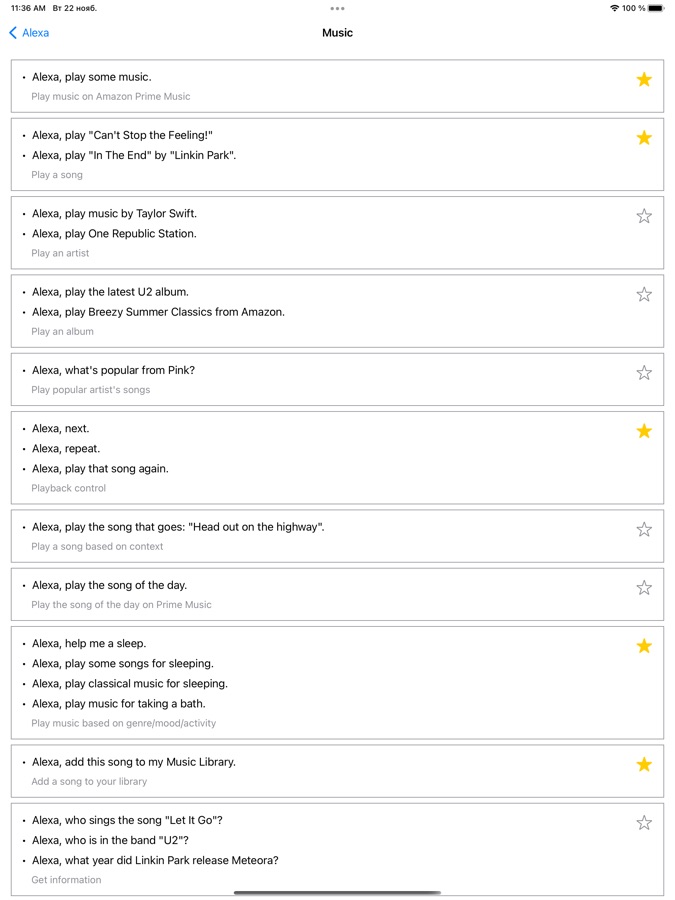Star the "play music by Taylor Swift" card

(644, 216)
